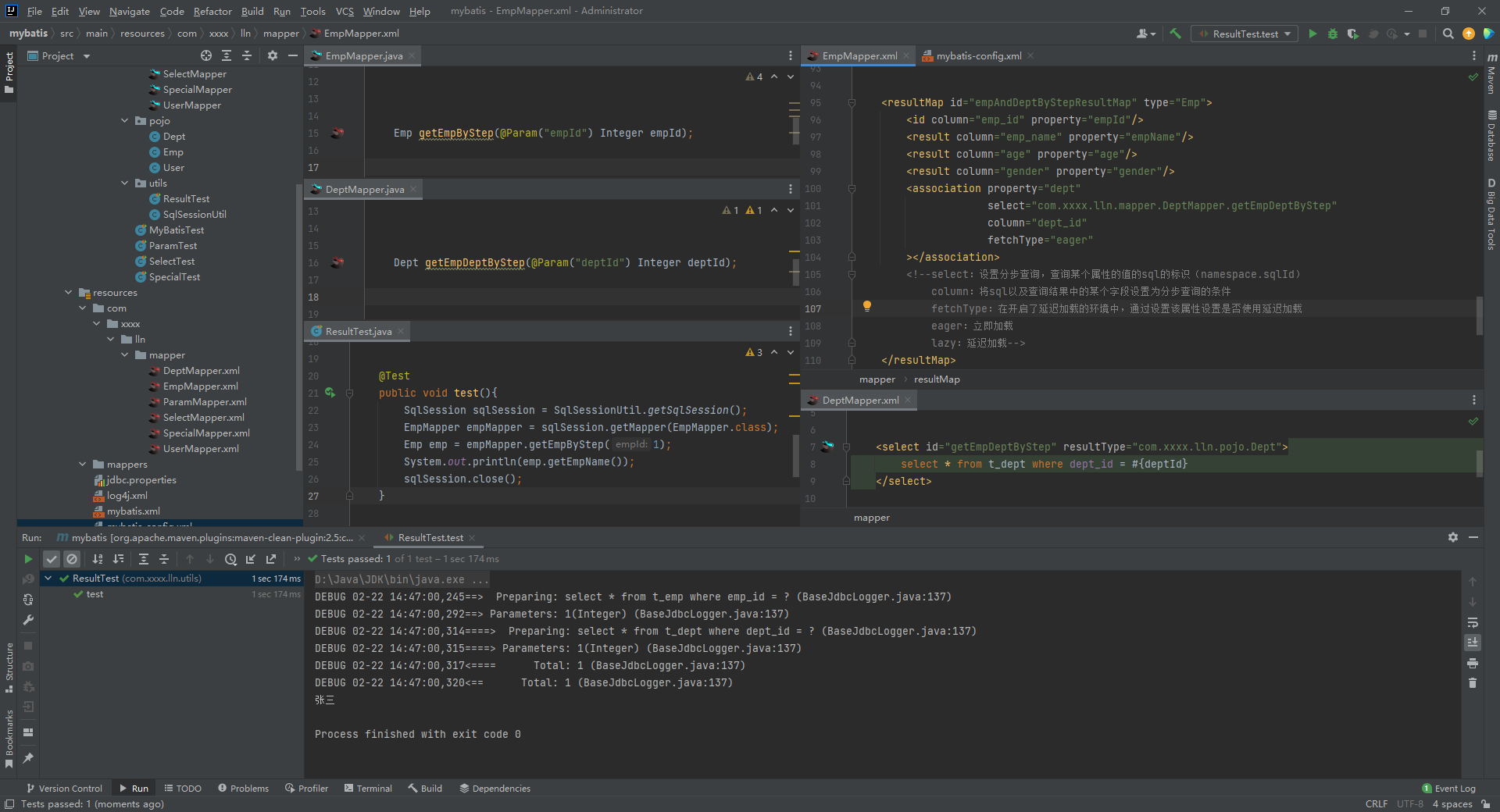The height and width of the screenshot is (812, 1500).
Task: Start debugging with the bug icon
Action: [1333, 34]
